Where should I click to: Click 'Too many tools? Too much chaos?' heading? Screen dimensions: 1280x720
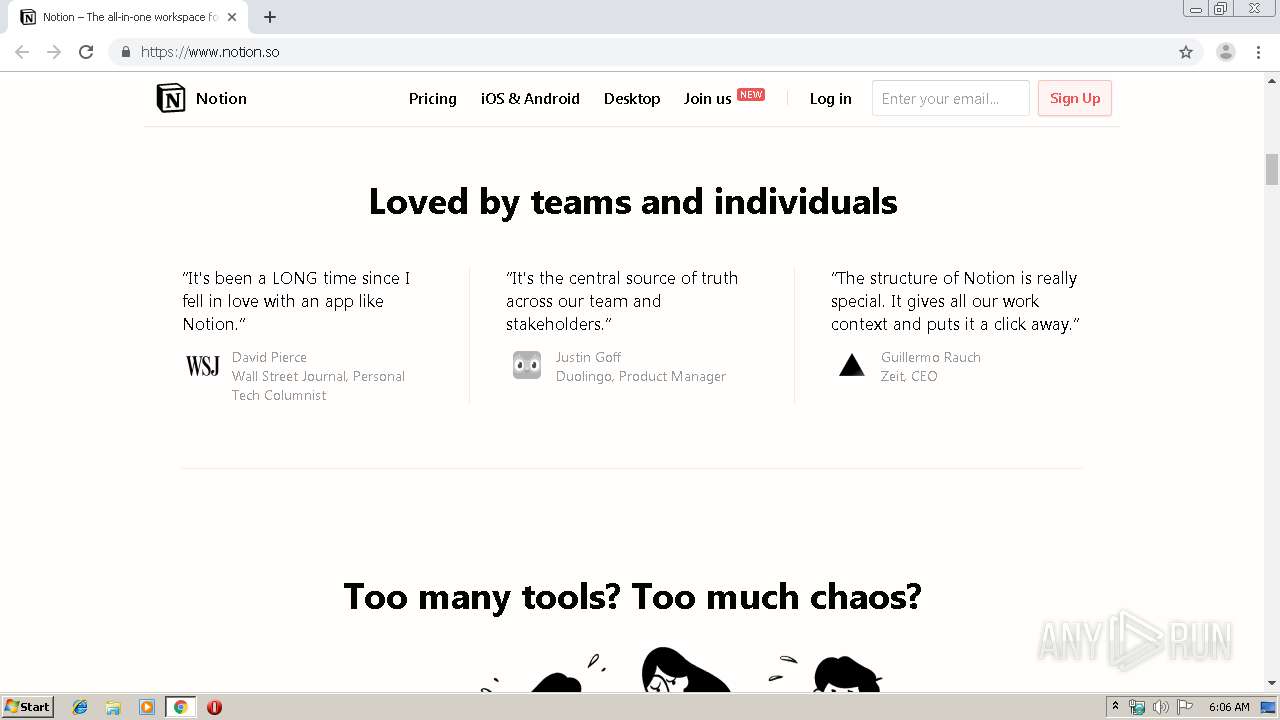(x=632, y=597)
